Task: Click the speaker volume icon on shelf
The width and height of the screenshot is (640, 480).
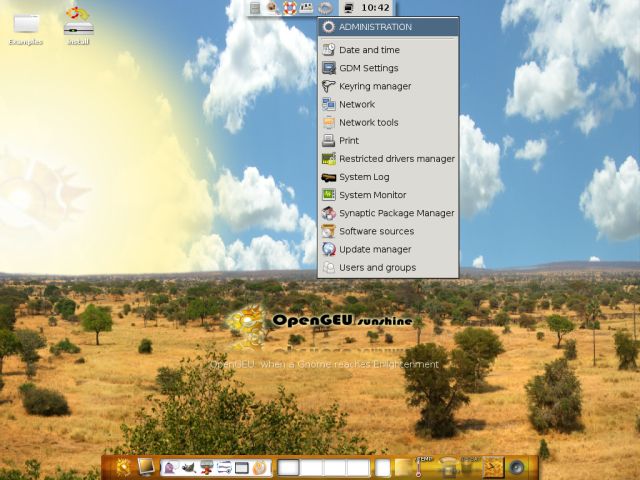Action: pos(516,467)
